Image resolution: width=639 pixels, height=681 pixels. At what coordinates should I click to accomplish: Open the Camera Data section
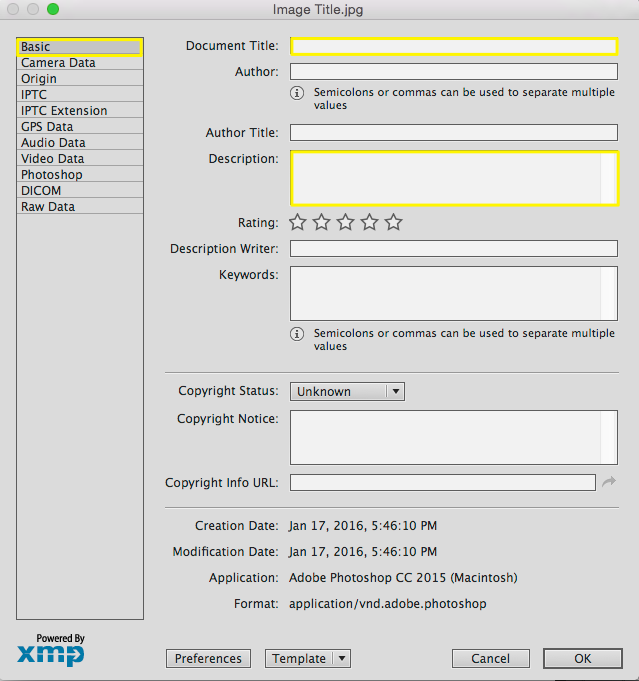point(58,63)
